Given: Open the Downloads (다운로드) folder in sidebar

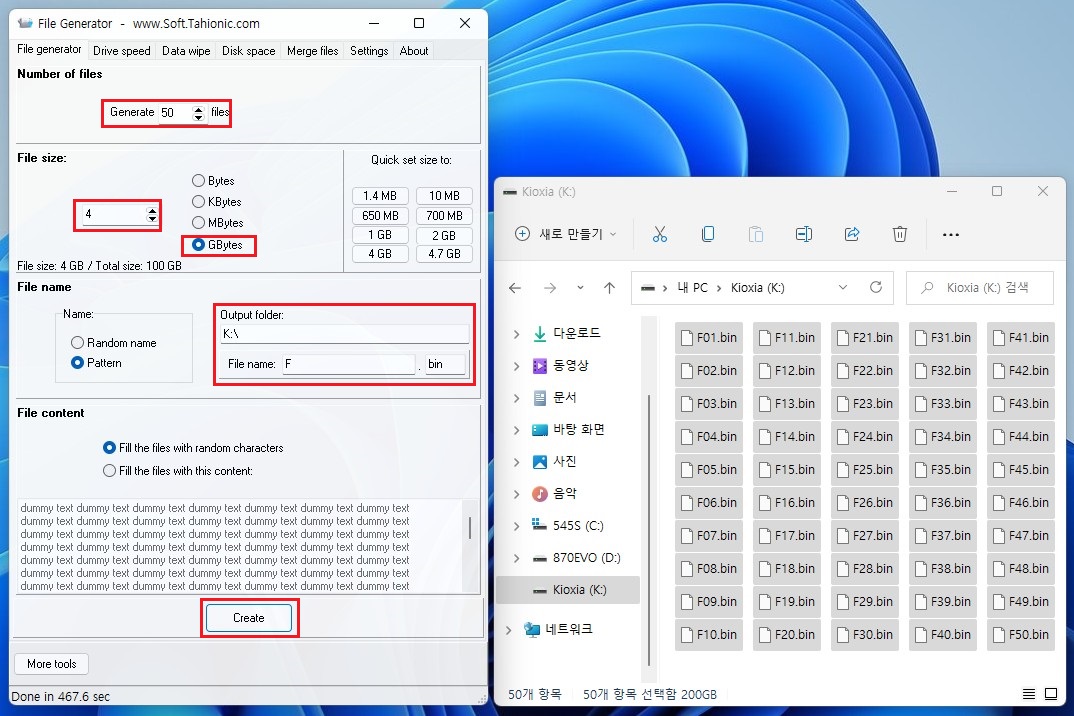Looking at the screenshot, I should click(576, 333).
